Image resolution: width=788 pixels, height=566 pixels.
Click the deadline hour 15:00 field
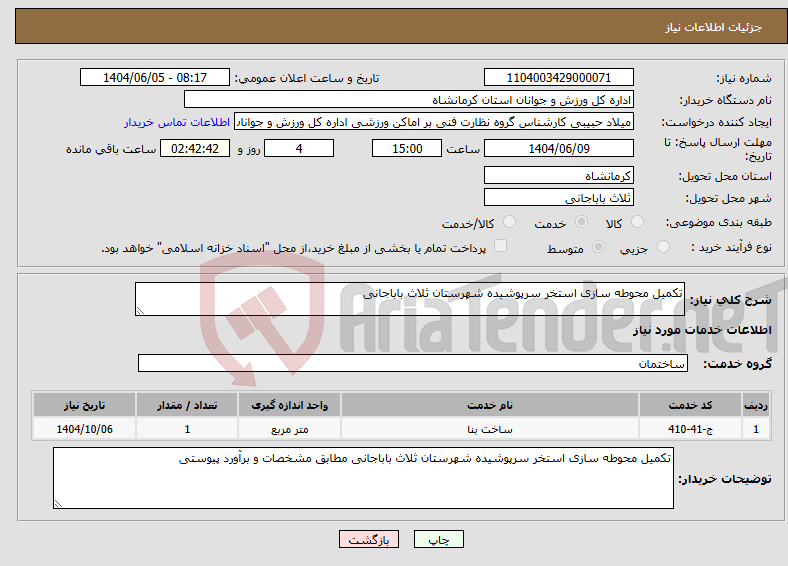coord(407,148)
